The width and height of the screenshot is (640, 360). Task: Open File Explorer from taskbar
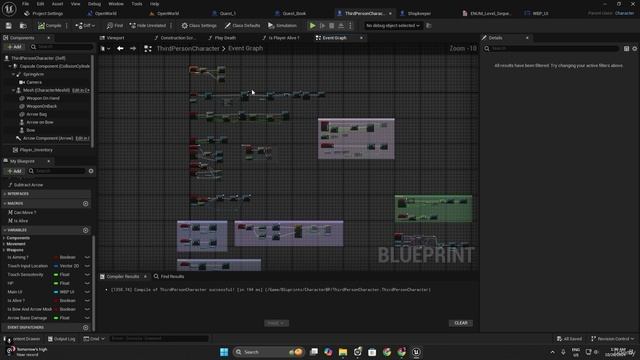coord(343,352)
